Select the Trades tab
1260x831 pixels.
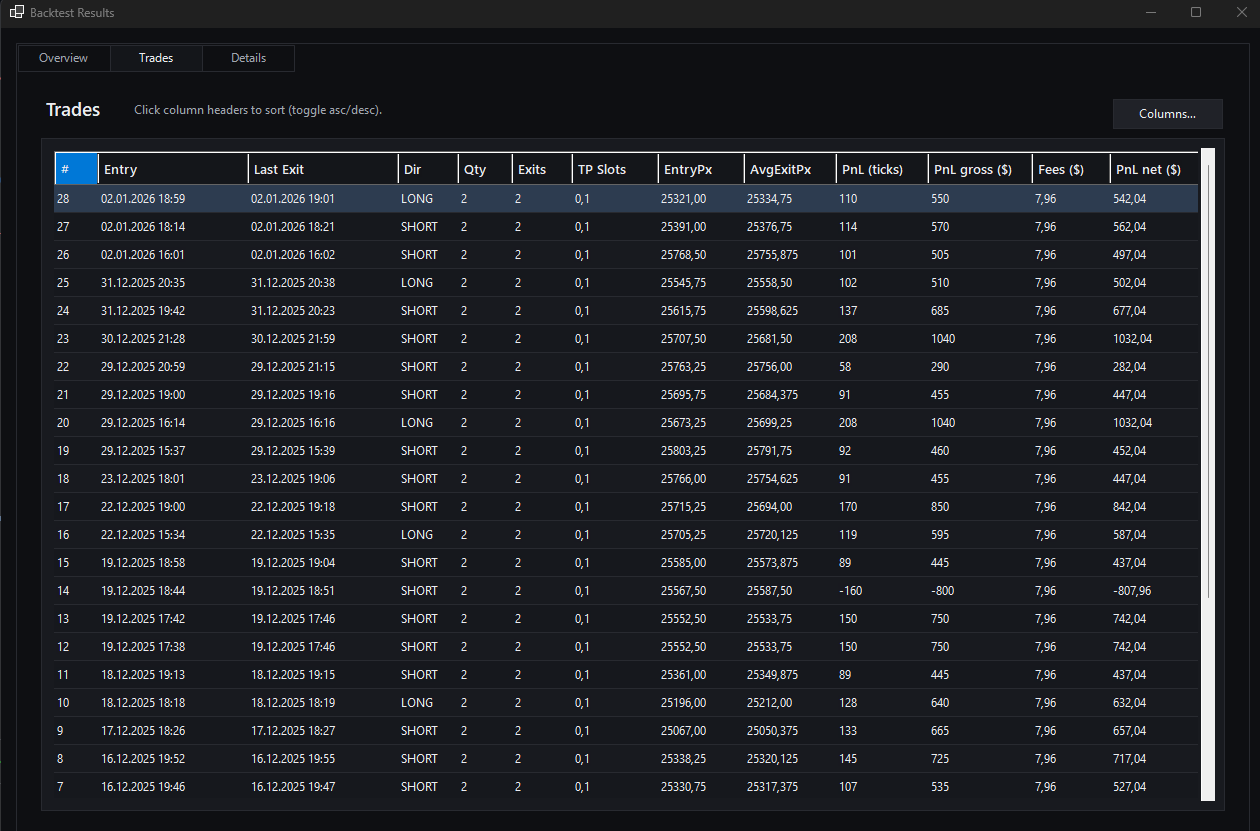pyautogui.click(x=156, y=58)
